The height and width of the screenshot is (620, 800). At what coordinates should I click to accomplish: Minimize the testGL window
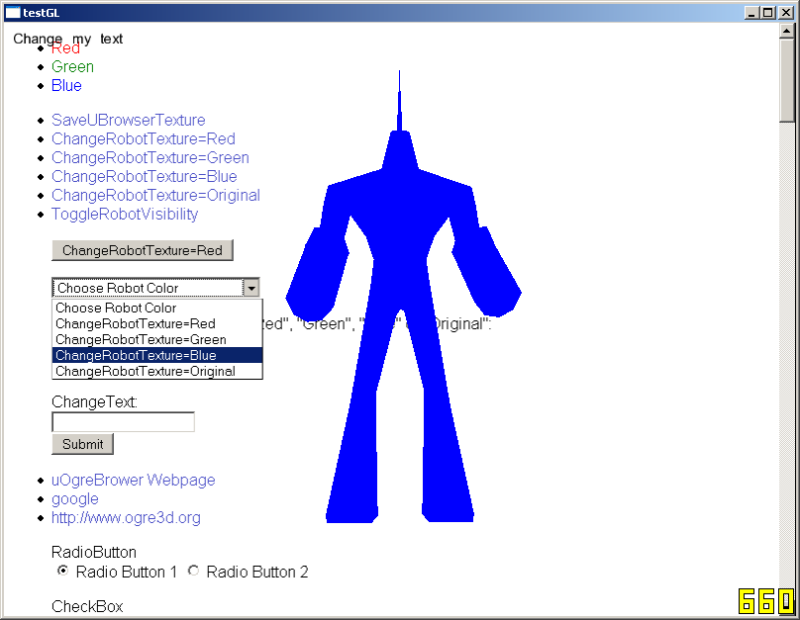click(751, 13)
